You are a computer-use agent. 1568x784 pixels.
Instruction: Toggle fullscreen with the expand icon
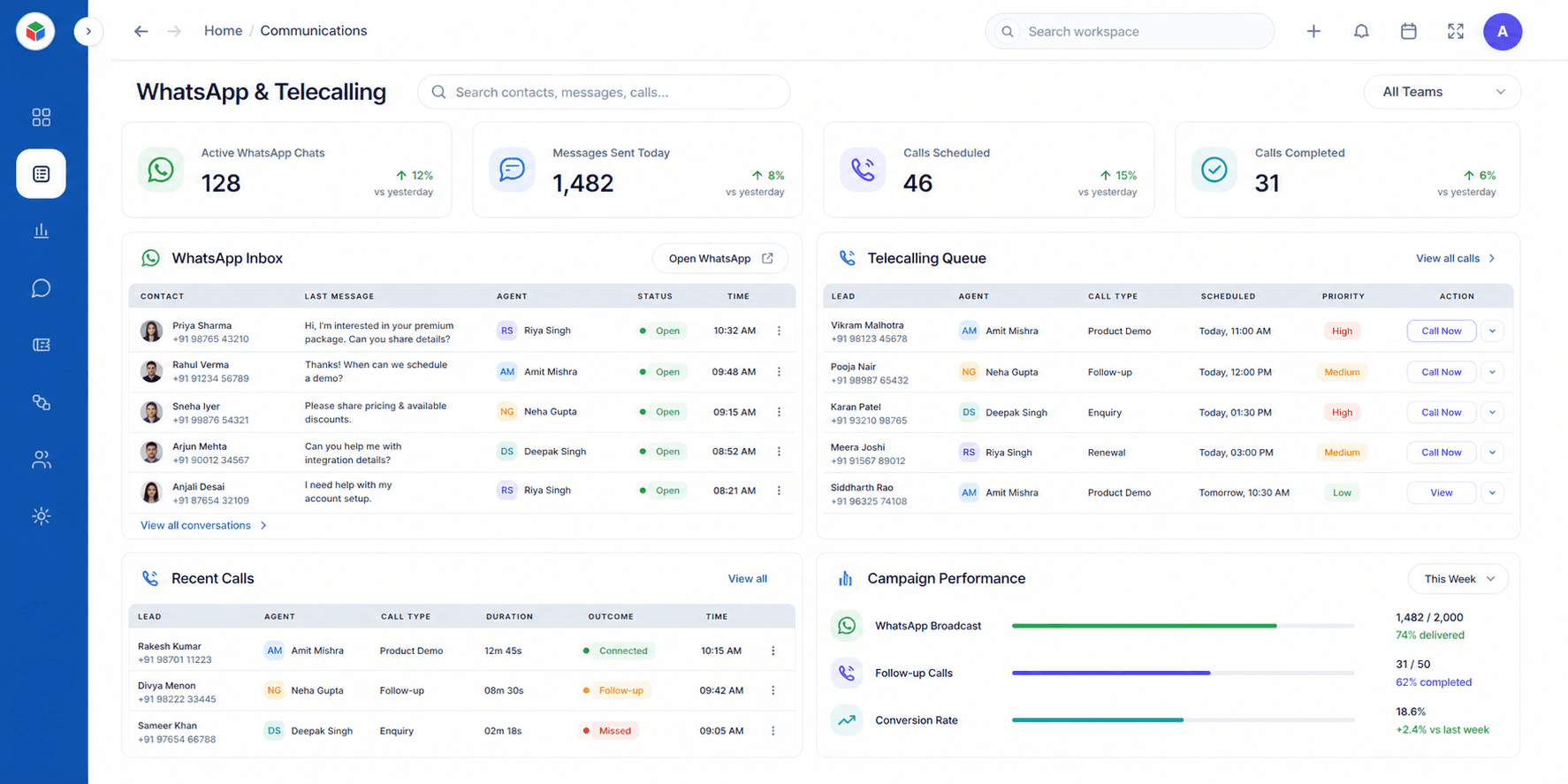pyautogui.click(x=1456, y=31)
